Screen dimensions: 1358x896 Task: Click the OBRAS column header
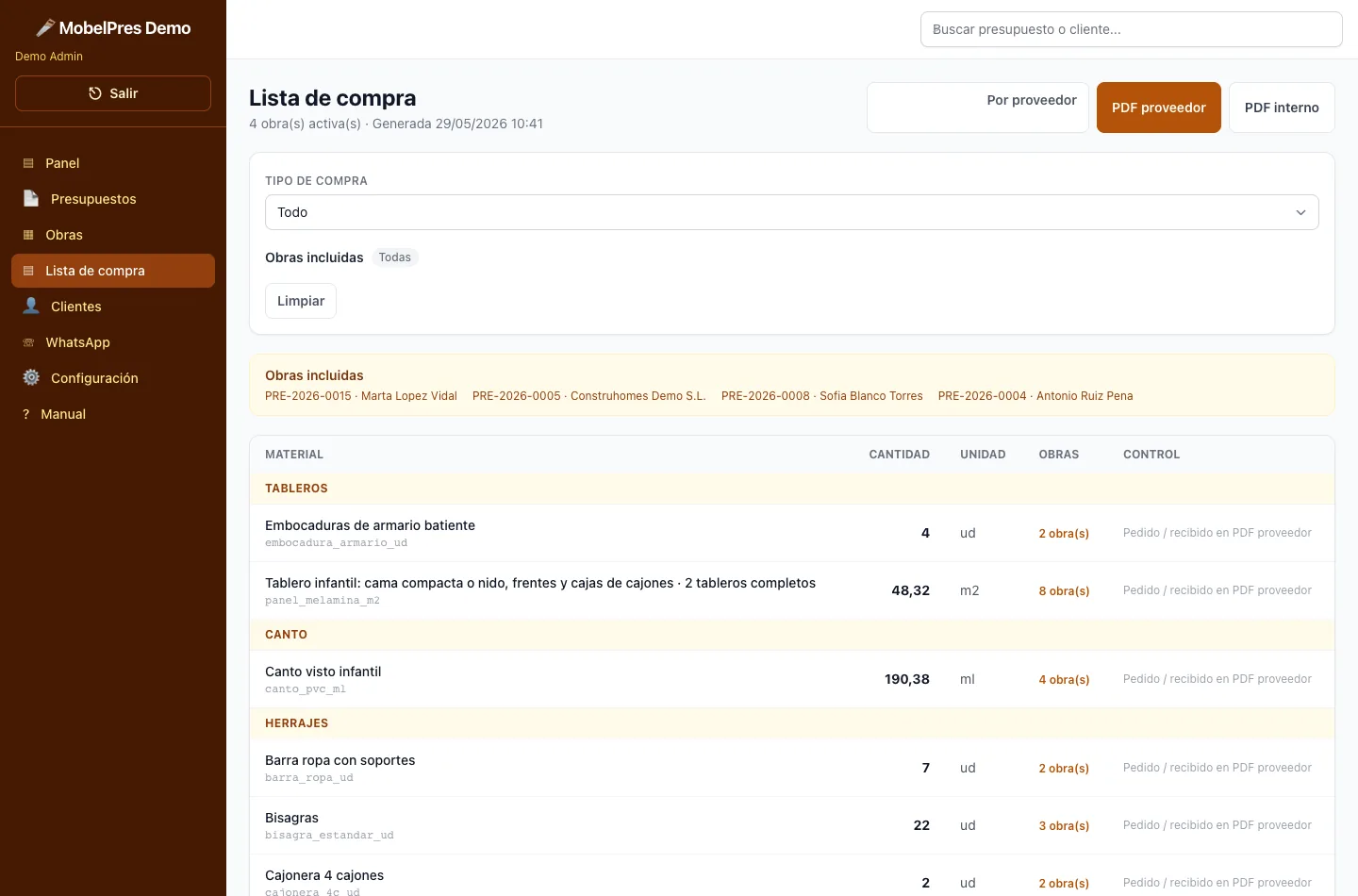[1059, 455]
